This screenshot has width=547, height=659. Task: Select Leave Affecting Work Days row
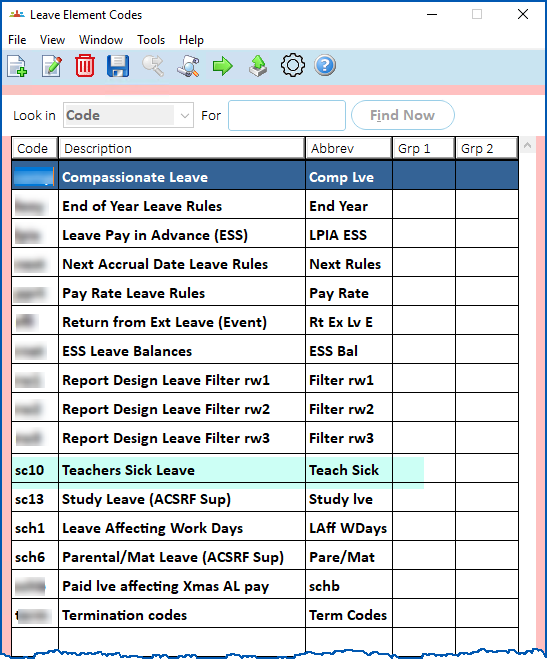click(265, 527)
